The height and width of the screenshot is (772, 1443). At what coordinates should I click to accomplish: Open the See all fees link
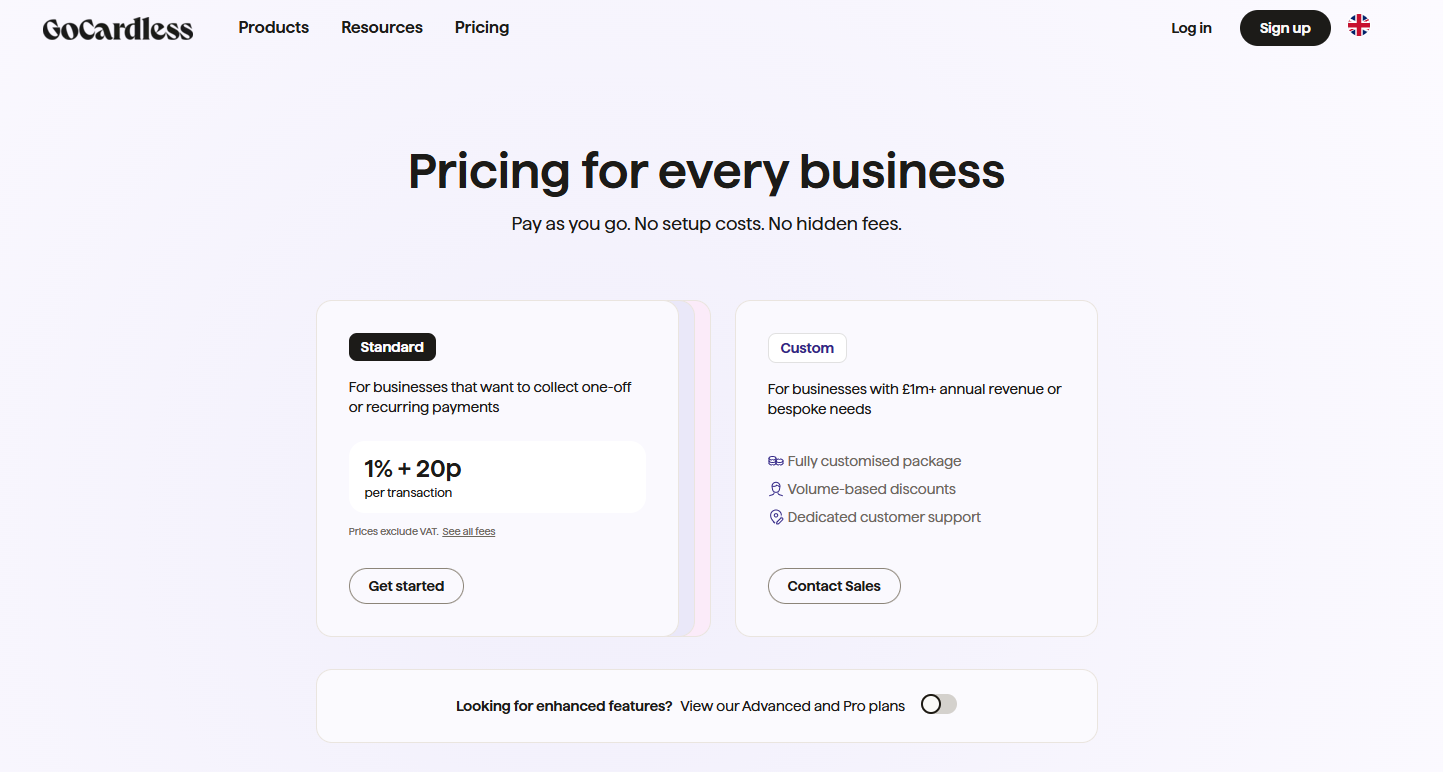point(469,531)
